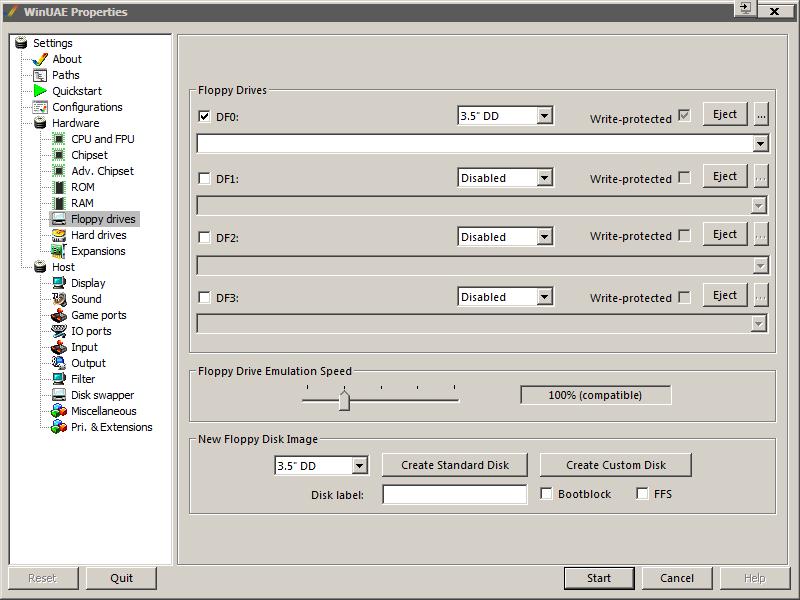Browse for DF0 disk image
The image size is (800, 600).
click(x=761, y=114)
